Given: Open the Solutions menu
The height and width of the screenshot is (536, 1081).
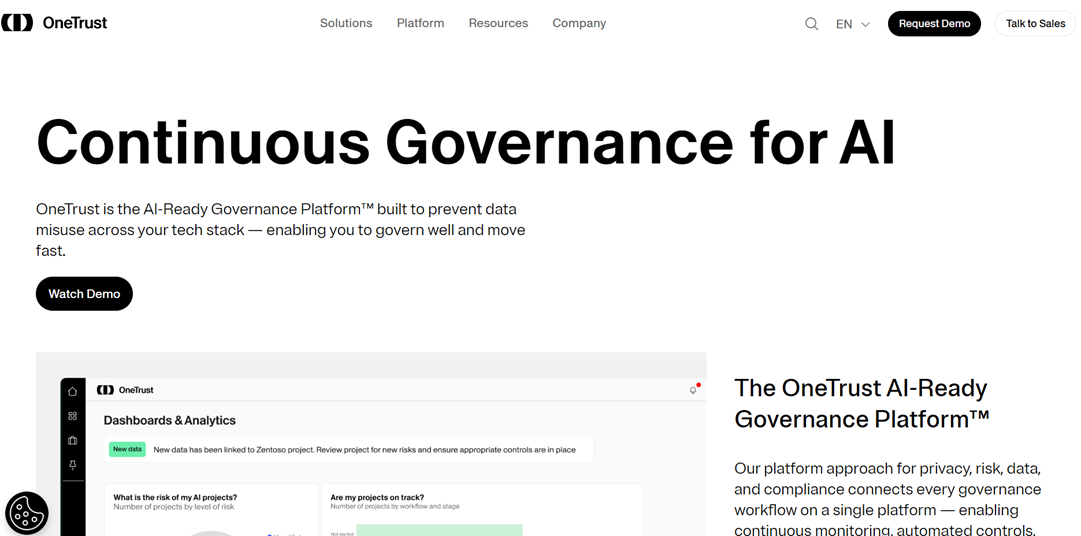Looking at the screenshot, I should point(346,23).
